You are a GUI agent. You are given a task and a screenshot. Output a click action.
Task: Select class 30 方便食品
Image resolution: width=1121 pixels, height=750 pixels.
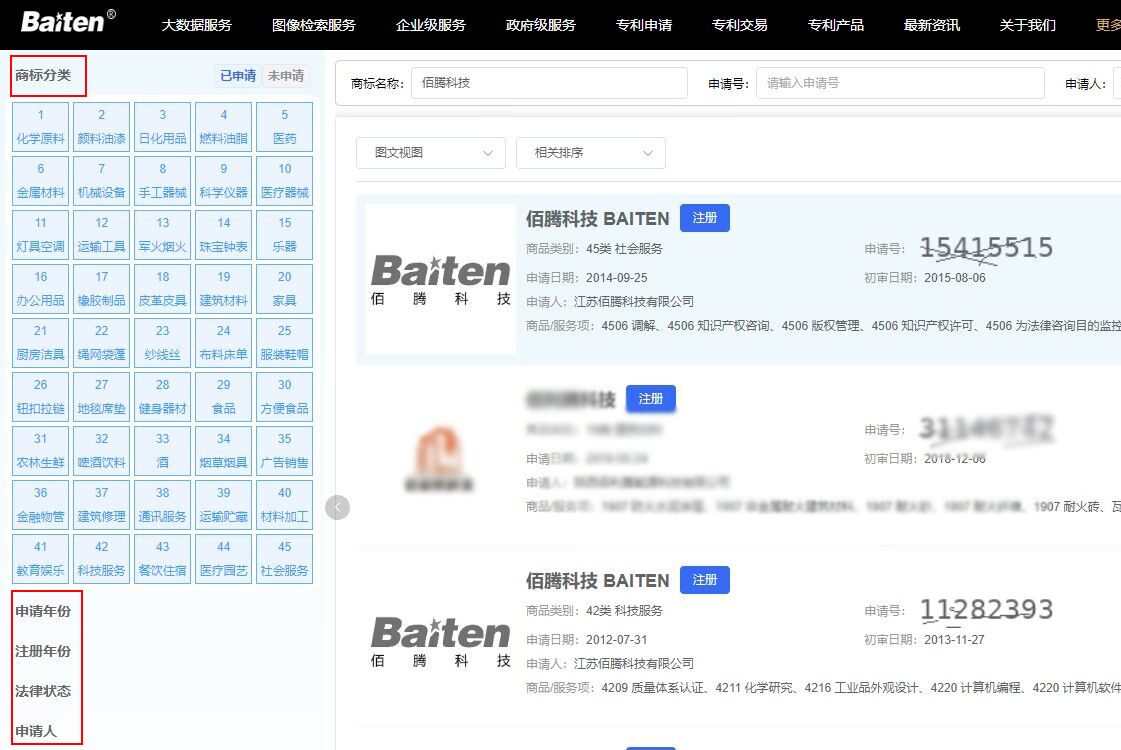tap(285, 397)
